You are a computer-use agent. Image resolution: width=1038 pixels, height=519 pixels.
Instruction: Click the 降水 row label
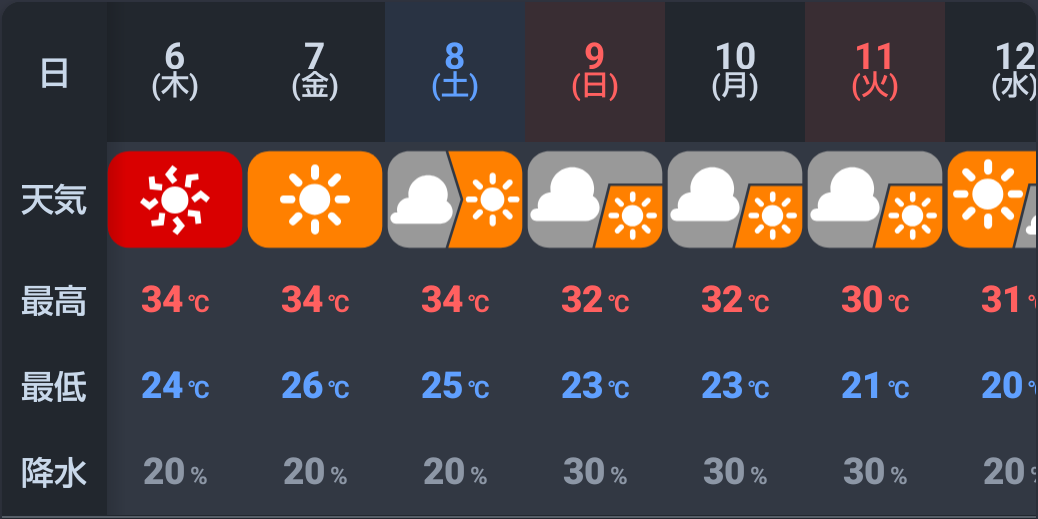(x=54, y=473)
